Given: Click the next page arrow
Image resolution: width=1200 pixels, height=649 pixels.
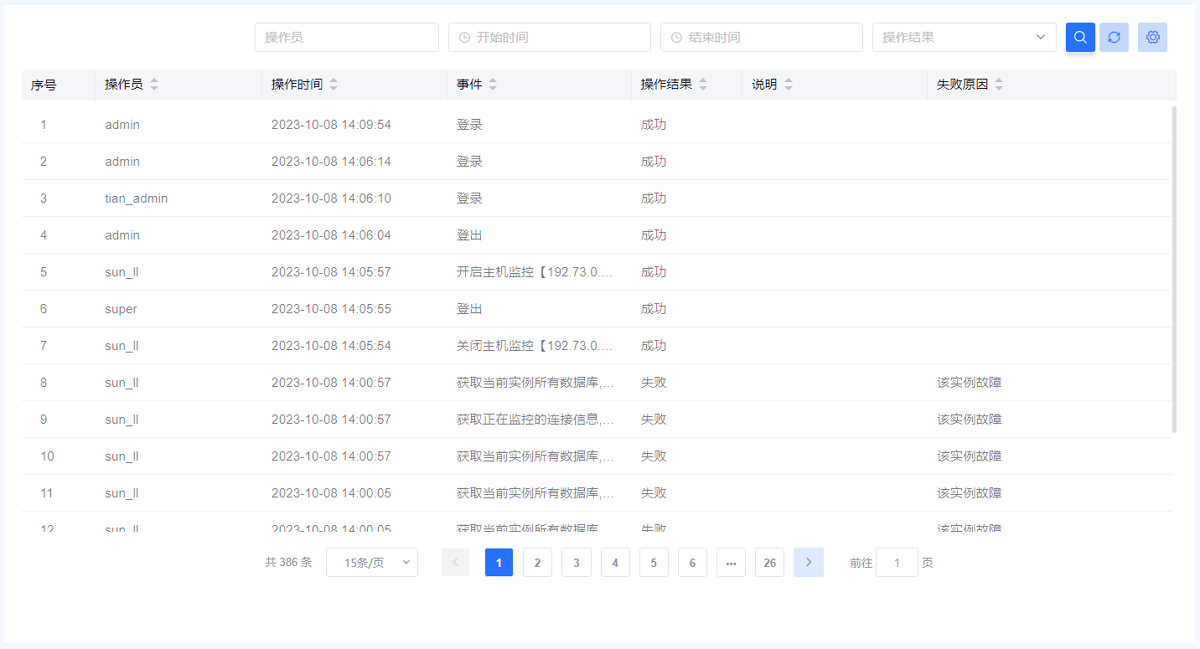Looking at the screenshot, I should [808, 563].
